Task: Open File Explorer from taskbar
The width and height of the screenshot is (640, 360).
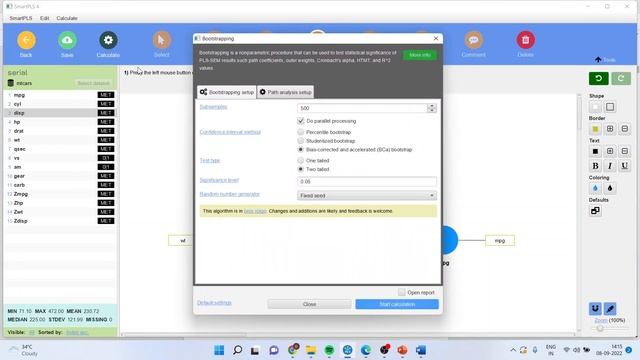Action: (311, 350)
